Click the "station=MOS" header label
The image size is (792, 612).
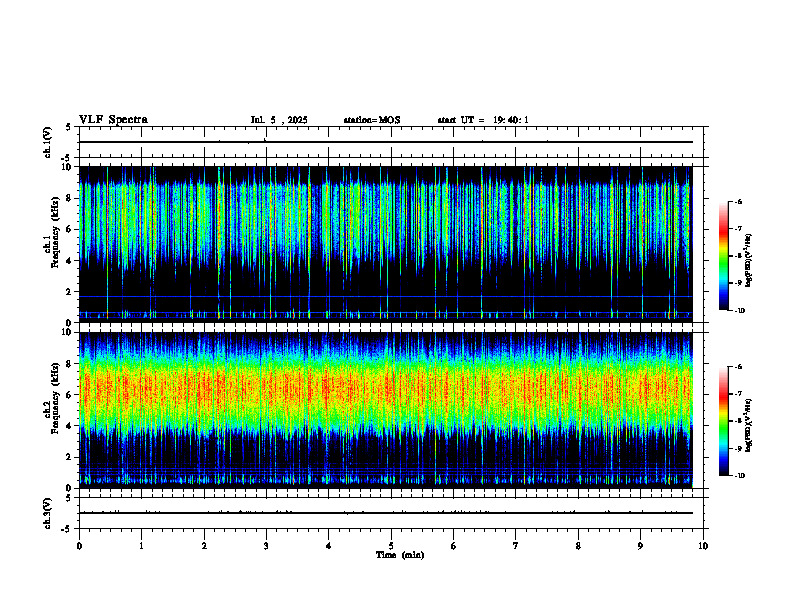point(372,120)
